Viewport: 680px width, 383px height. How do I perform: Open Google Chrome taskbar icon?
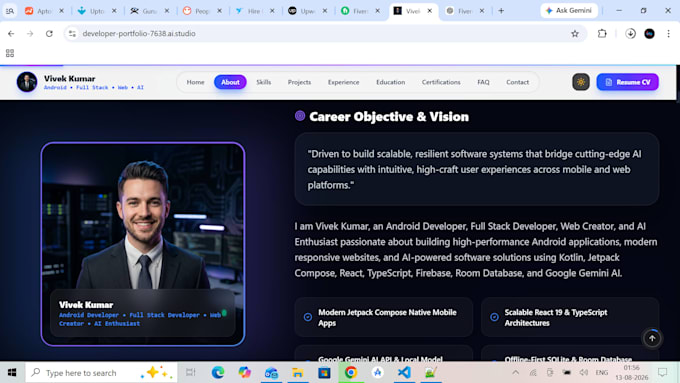tap(351, 373)
